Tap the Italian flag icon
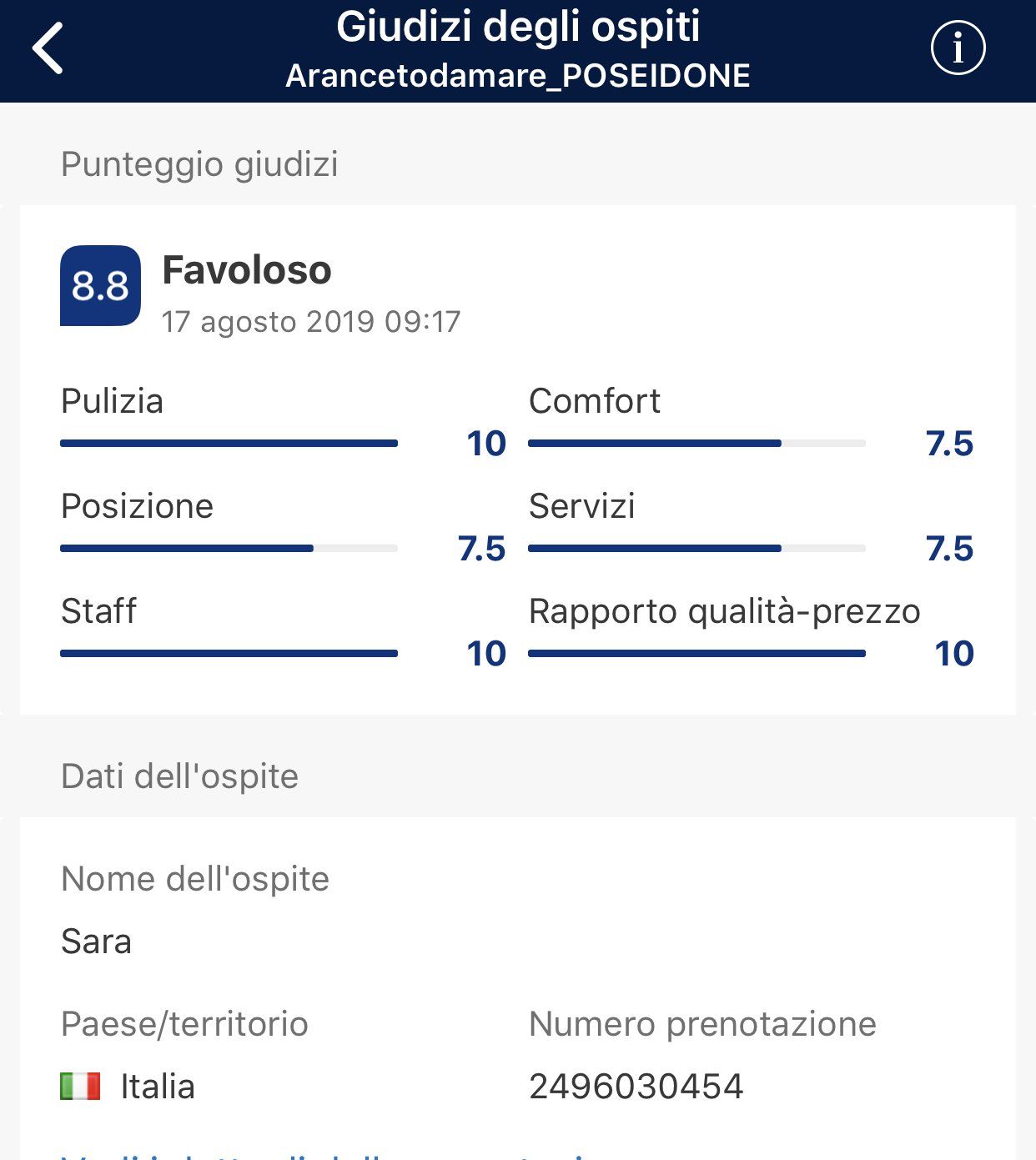The width and height of the screenshot is (1036, 1160). click(80, 1086)
